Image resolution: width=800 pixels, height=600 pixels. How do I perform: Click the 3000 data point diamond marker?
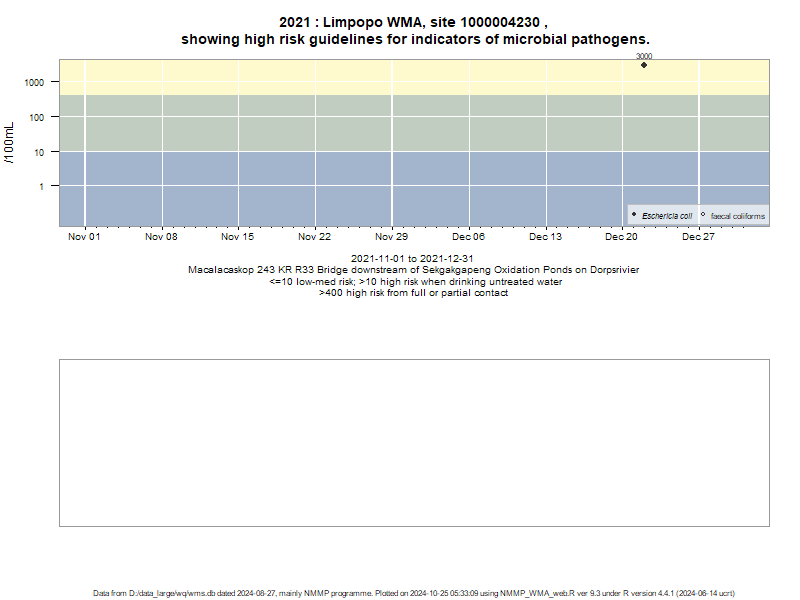[x=644, y=65]
